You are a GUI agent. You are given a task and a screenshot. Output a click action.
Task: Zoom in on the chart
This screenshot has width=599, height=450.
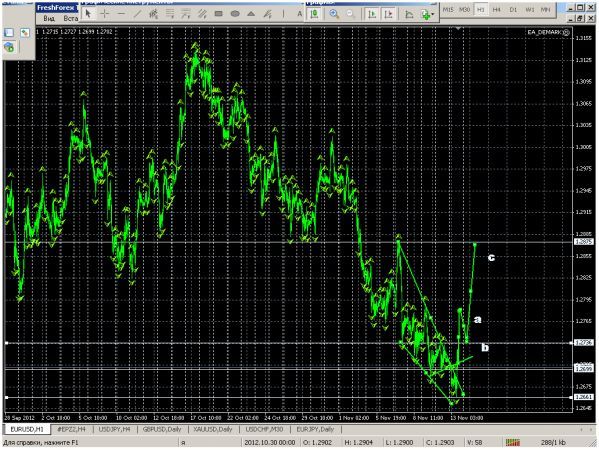(x=334, y=14)
